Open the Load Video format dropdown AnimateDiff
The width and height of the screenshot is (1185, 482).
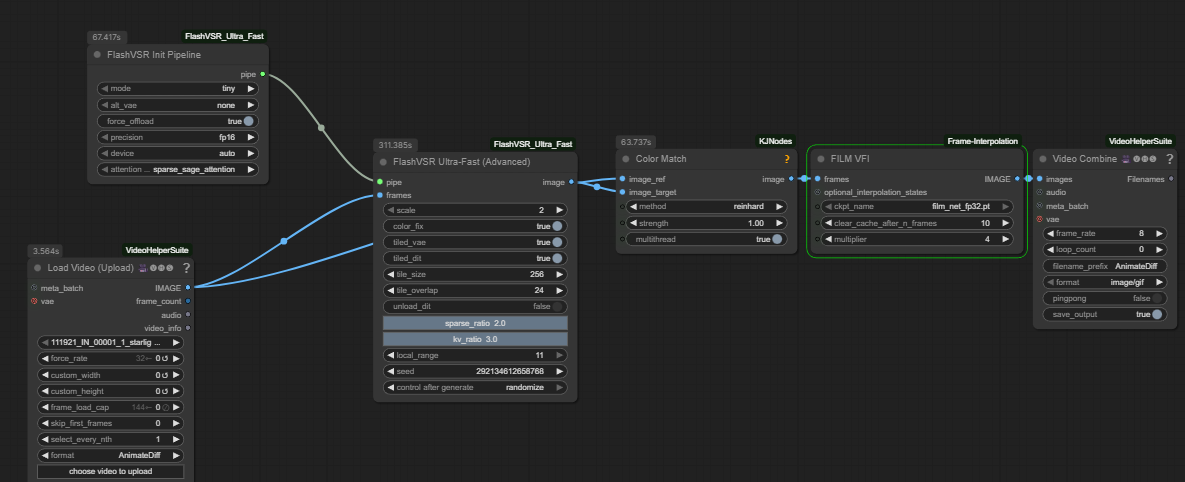110,456
